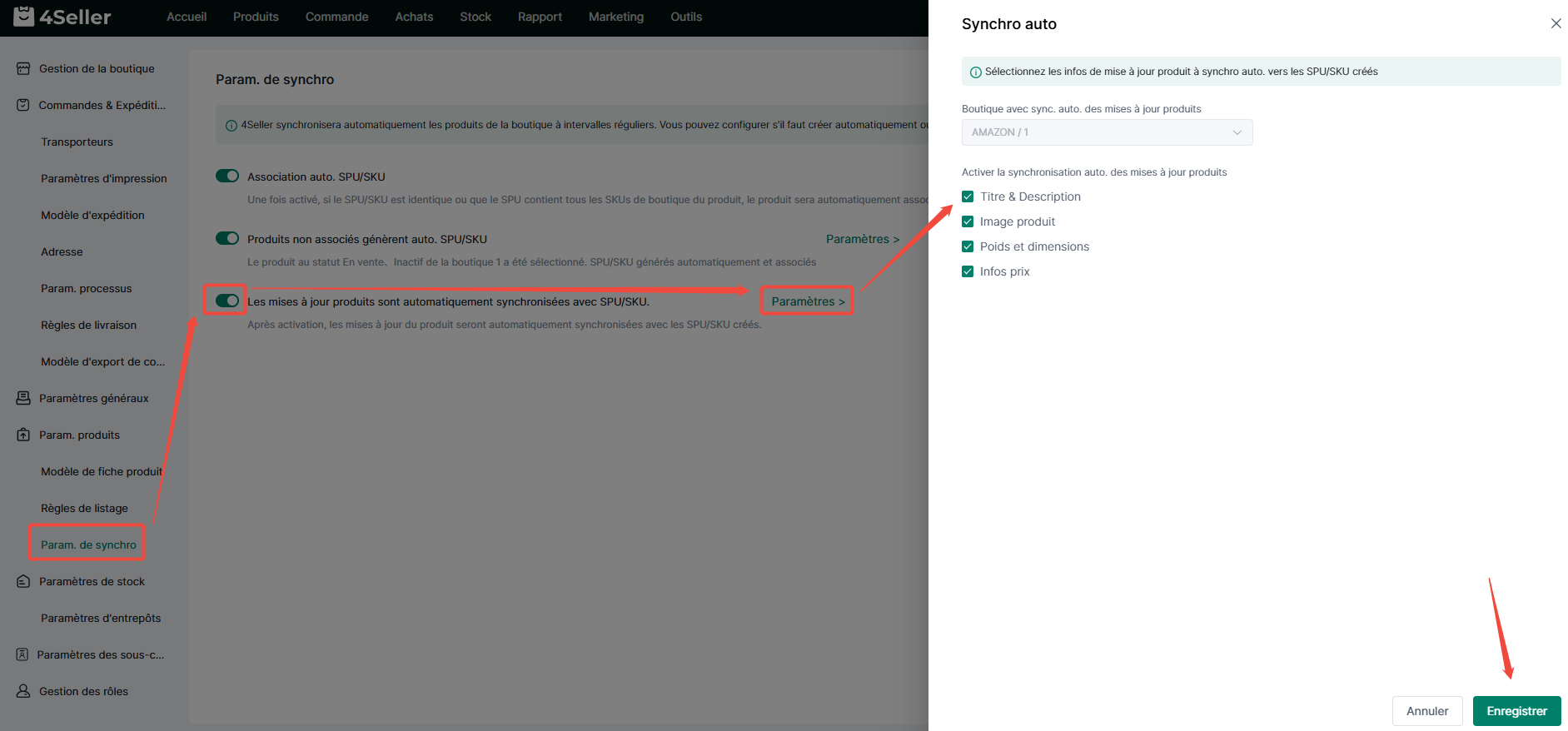Click the Annuler button

pos(1427,711)
